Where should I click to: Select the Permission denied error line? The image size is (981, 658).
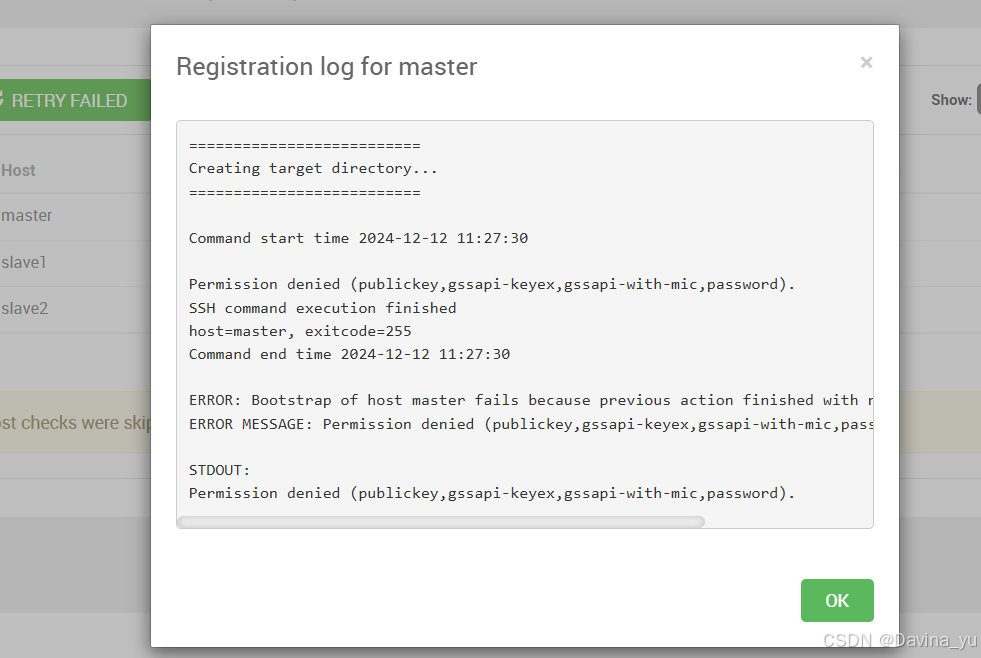point(490,283)
